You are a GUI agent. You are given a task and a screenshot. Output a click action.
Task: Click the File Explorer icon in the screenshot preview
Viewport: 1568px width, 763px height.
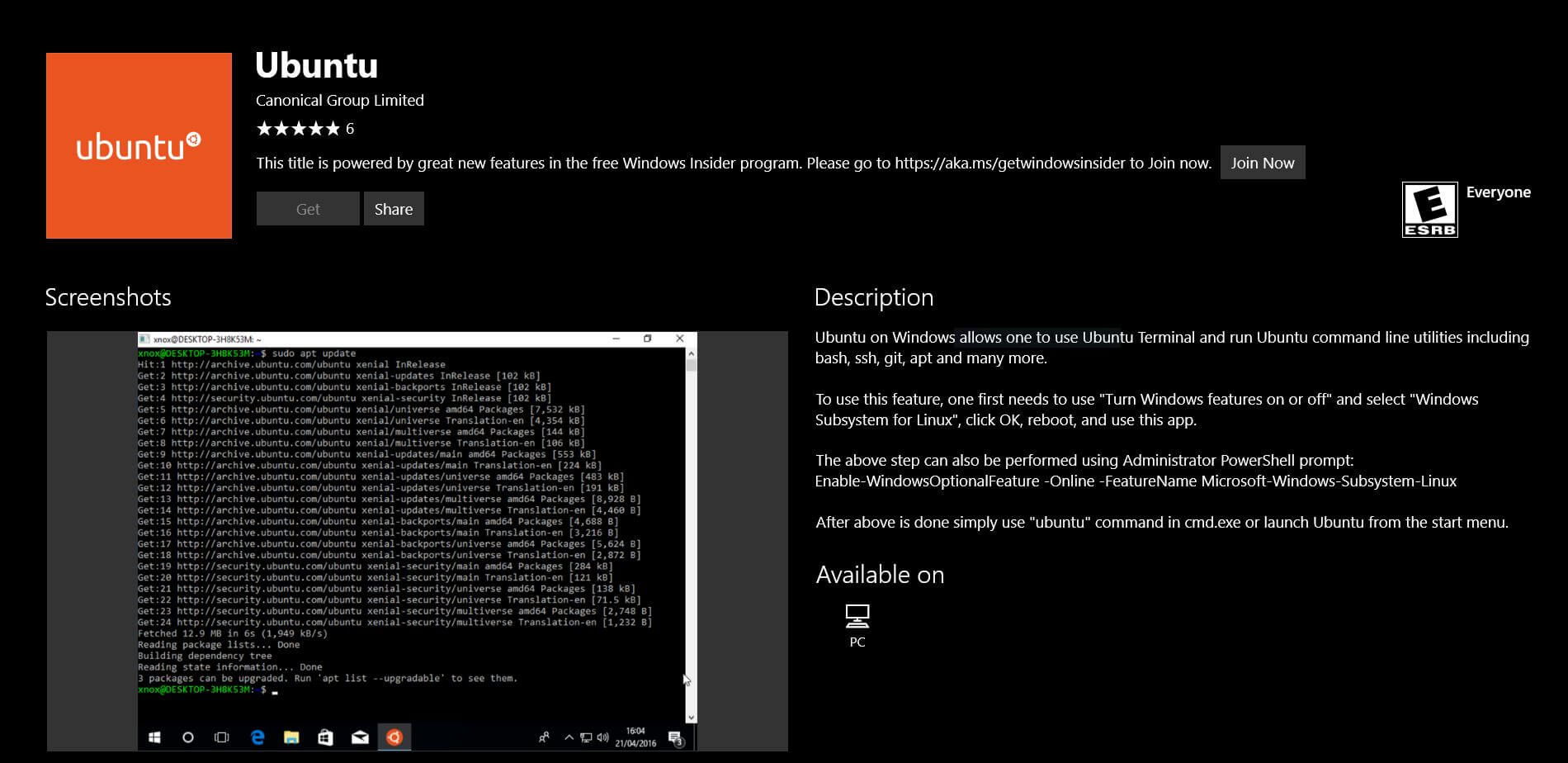pyautogui.click(x=291, y=737)
